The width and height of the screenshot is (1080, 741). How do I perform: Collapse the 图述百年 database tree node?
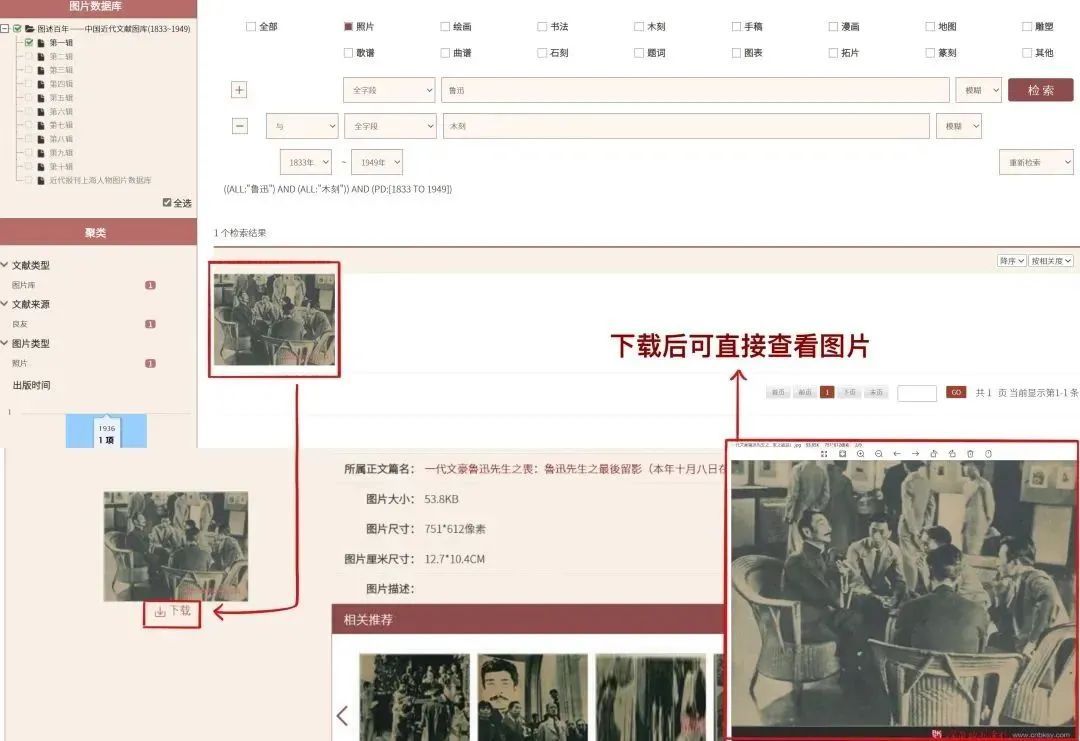(x=5, y=29)
